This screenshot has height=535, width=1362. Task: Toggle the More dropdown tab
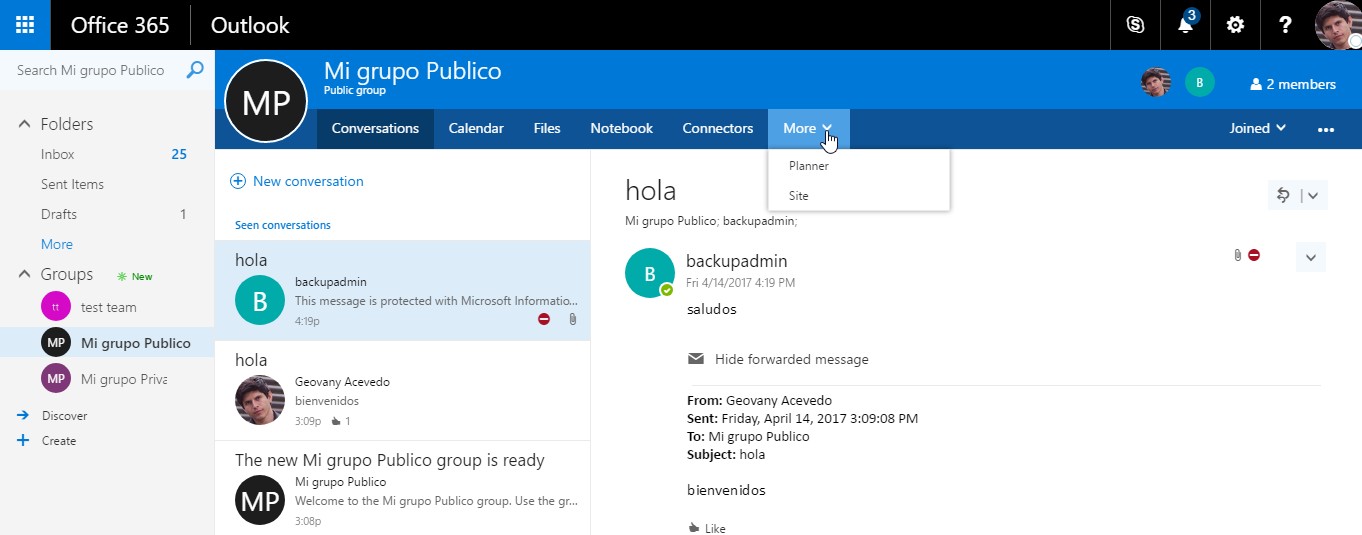[808, 128]
